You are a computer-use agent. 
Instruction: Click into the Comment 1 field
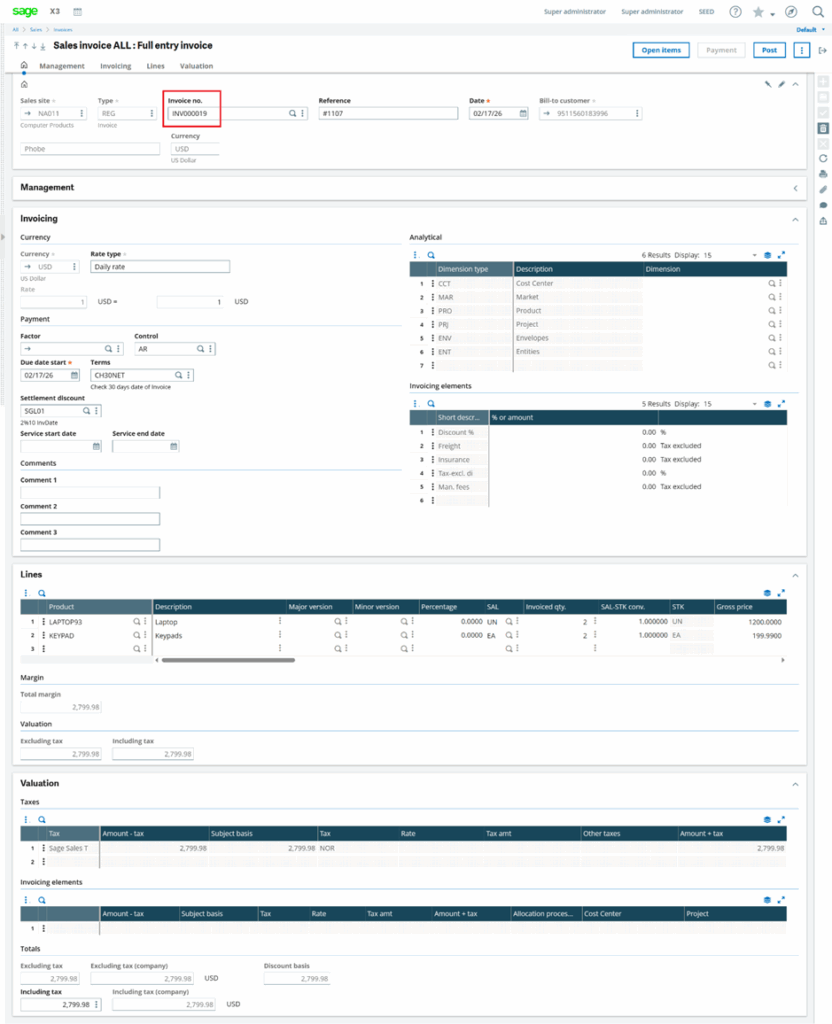[x=90, y=493]
